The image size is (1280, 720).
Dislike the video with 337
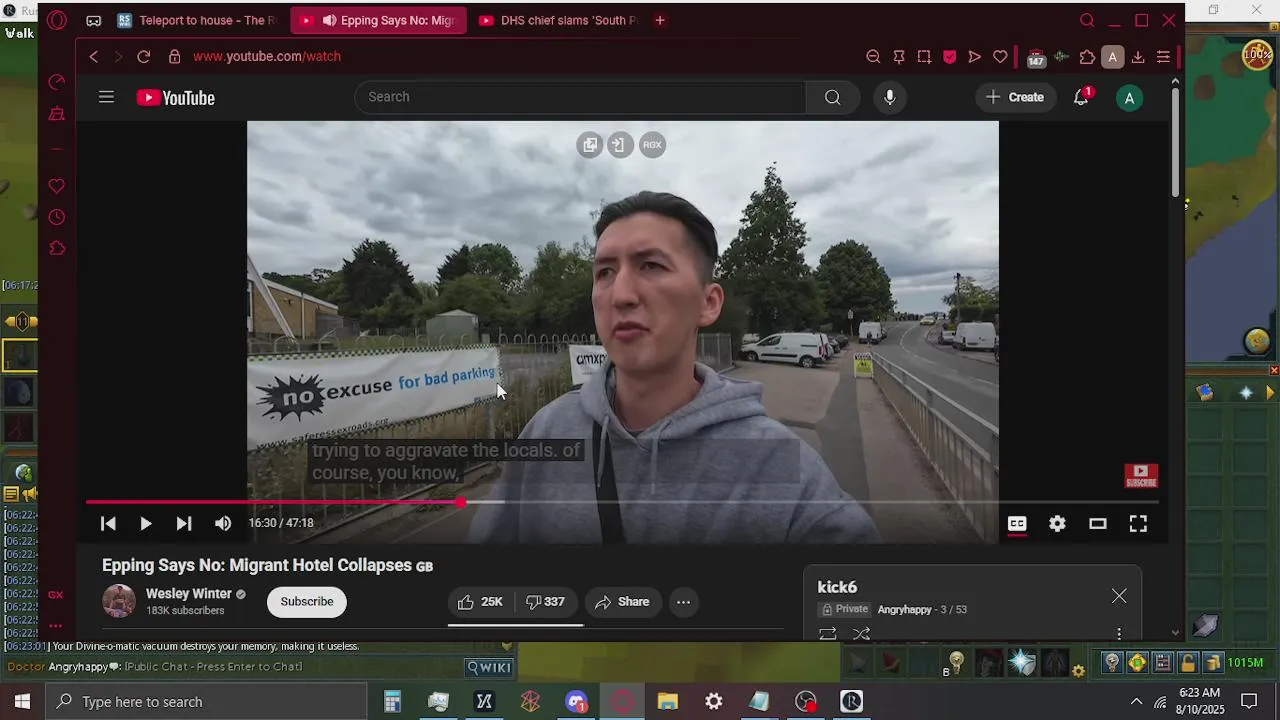click(546, 602)
